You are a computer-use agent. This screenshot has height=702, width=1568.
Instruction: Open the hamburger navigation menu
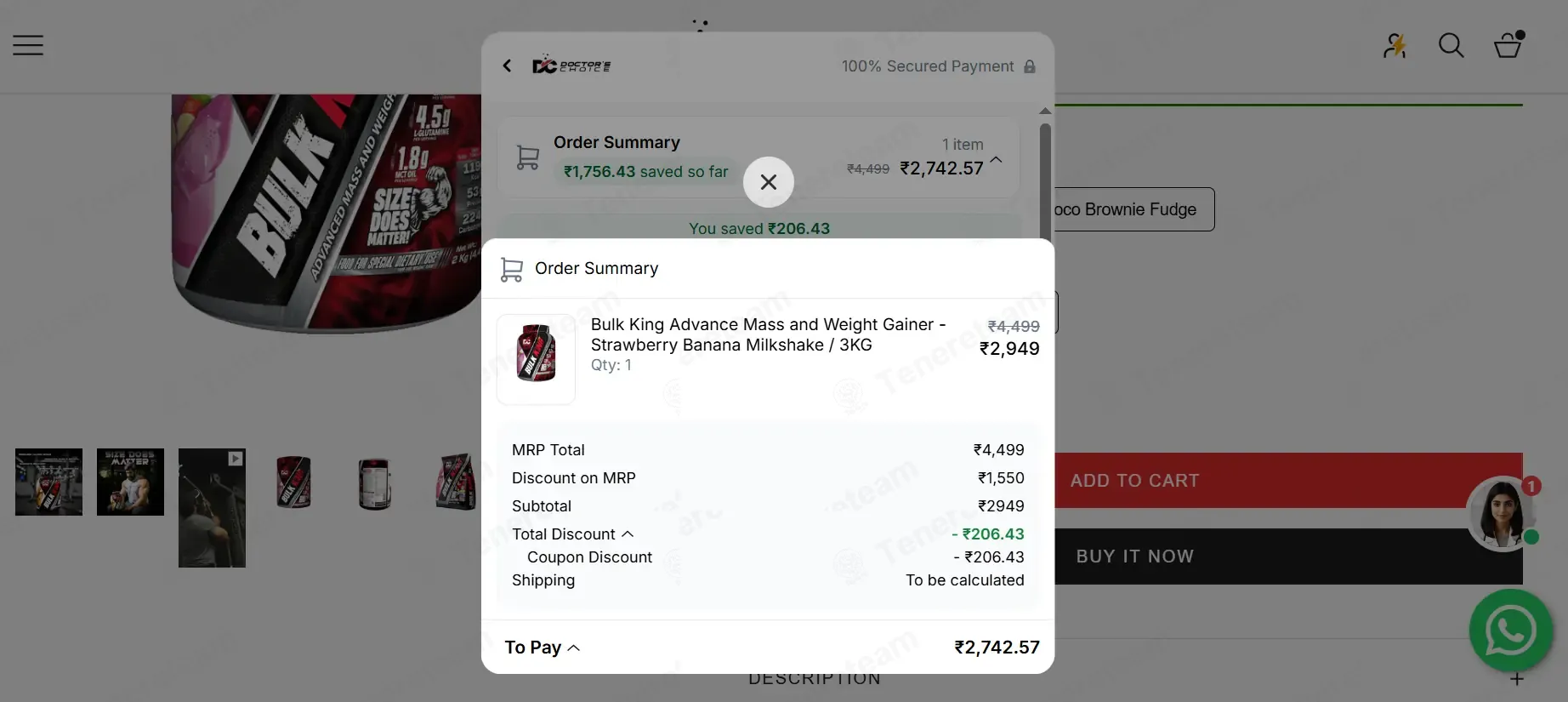click(x=28, y=45)
